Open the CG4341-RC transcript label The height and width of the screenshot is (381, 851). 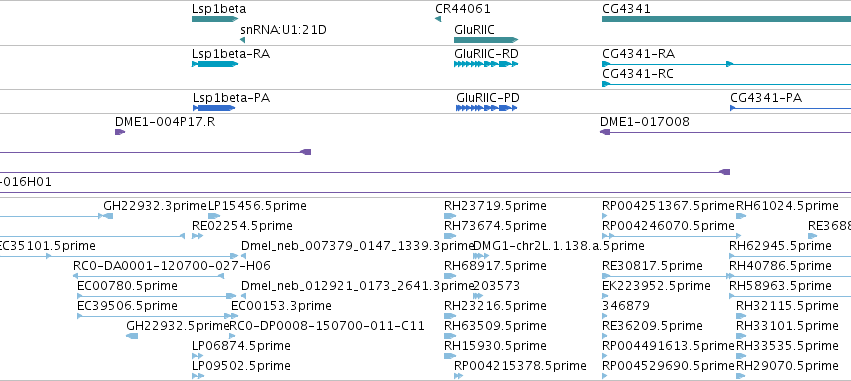[x=638, y=74]
